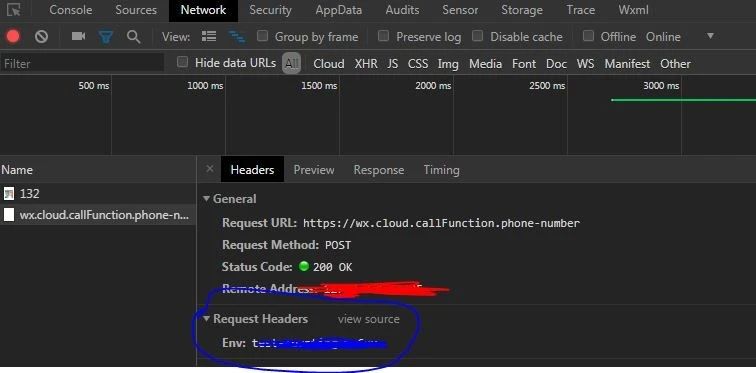Viewport: 756px width, 373px height.
Task: Select the Network tab
Action: click(203, 10)
